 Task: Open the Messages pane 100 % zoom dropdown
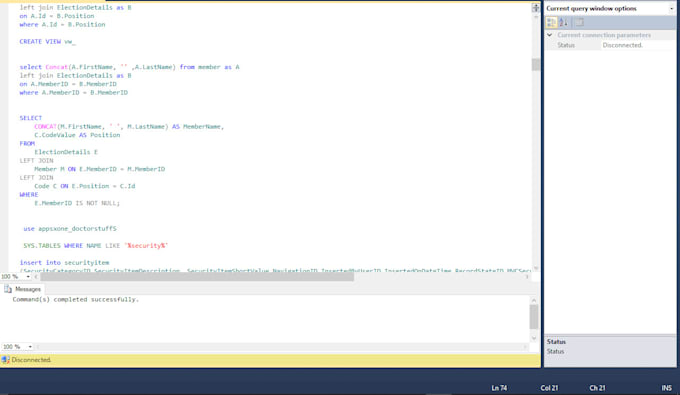click(x=30, y=347)
